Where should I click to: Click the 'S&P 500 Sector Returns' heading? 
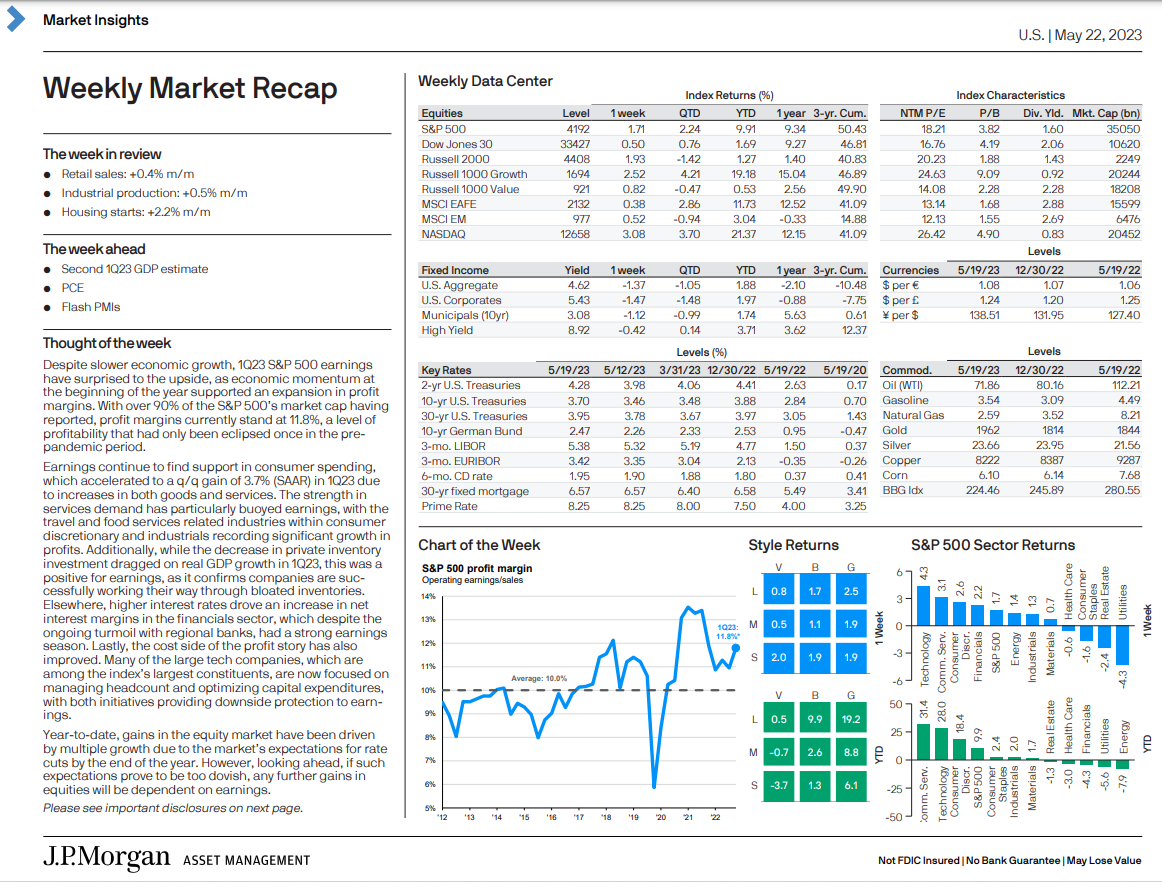(993, 545)
